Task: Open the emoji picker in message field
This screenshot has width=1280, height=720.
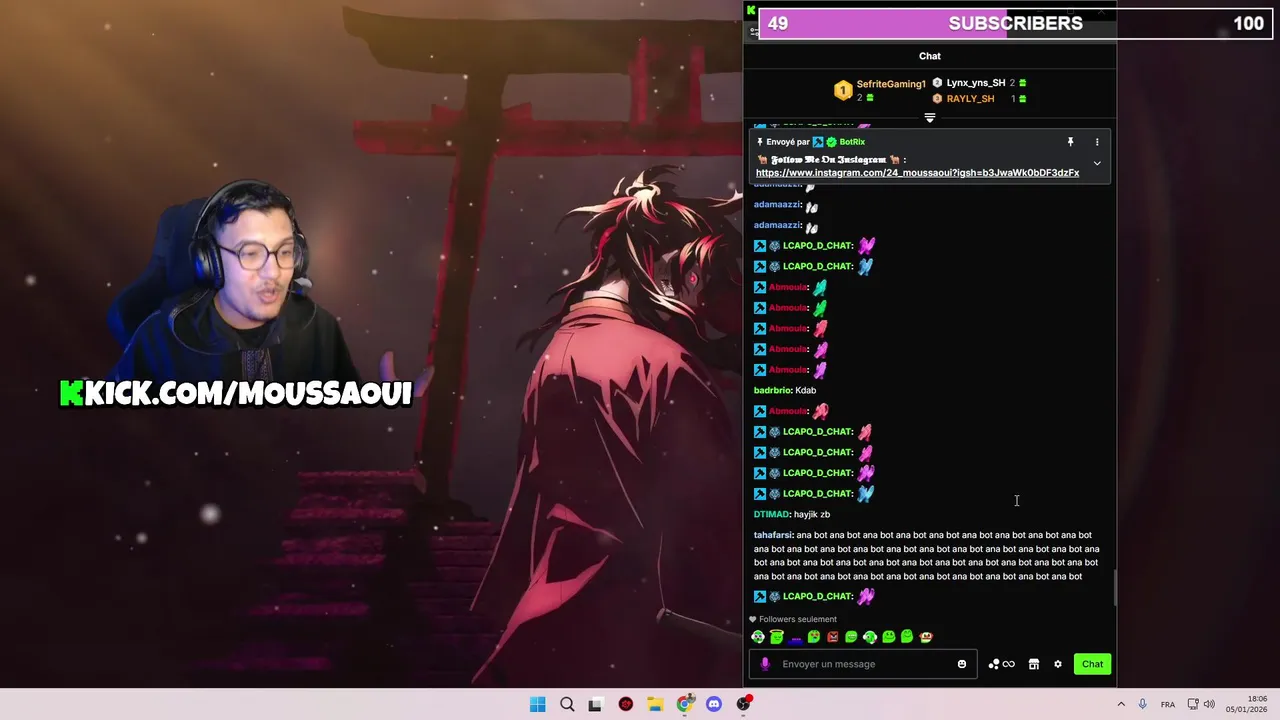Action: pyautogui.click(x=962, y=664)
